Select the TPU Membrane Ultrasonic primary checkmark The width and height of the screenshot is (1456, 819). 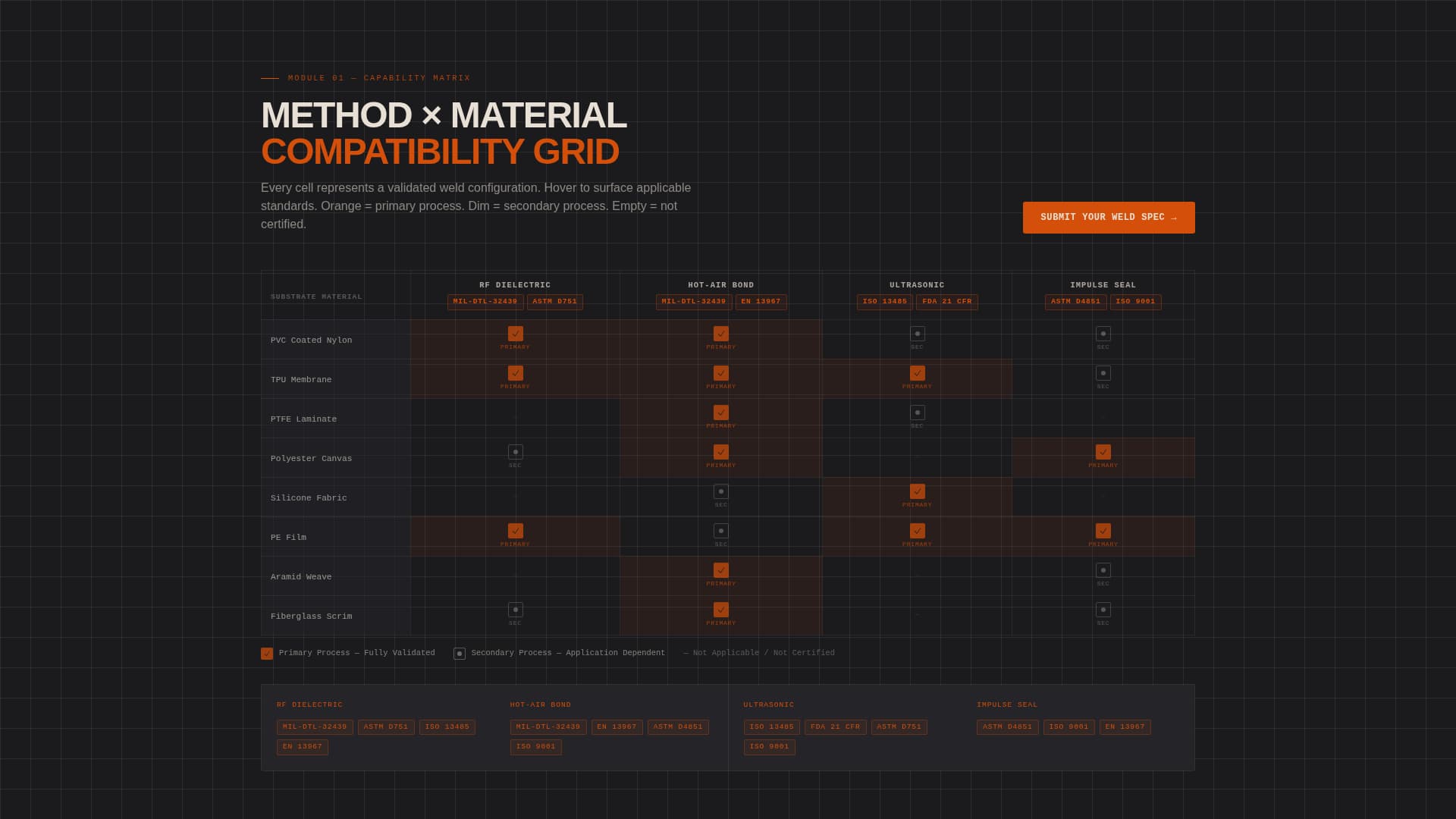(x=916, y=373)
